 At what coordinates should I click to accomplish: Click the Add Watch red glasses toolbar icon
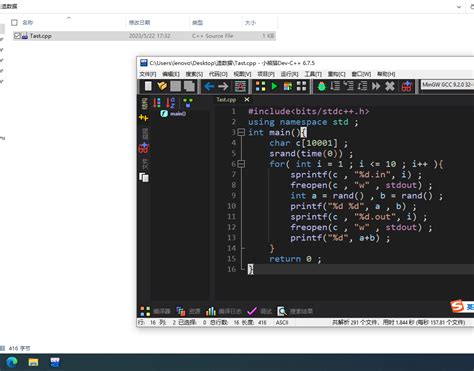click(x=407, y=87)
